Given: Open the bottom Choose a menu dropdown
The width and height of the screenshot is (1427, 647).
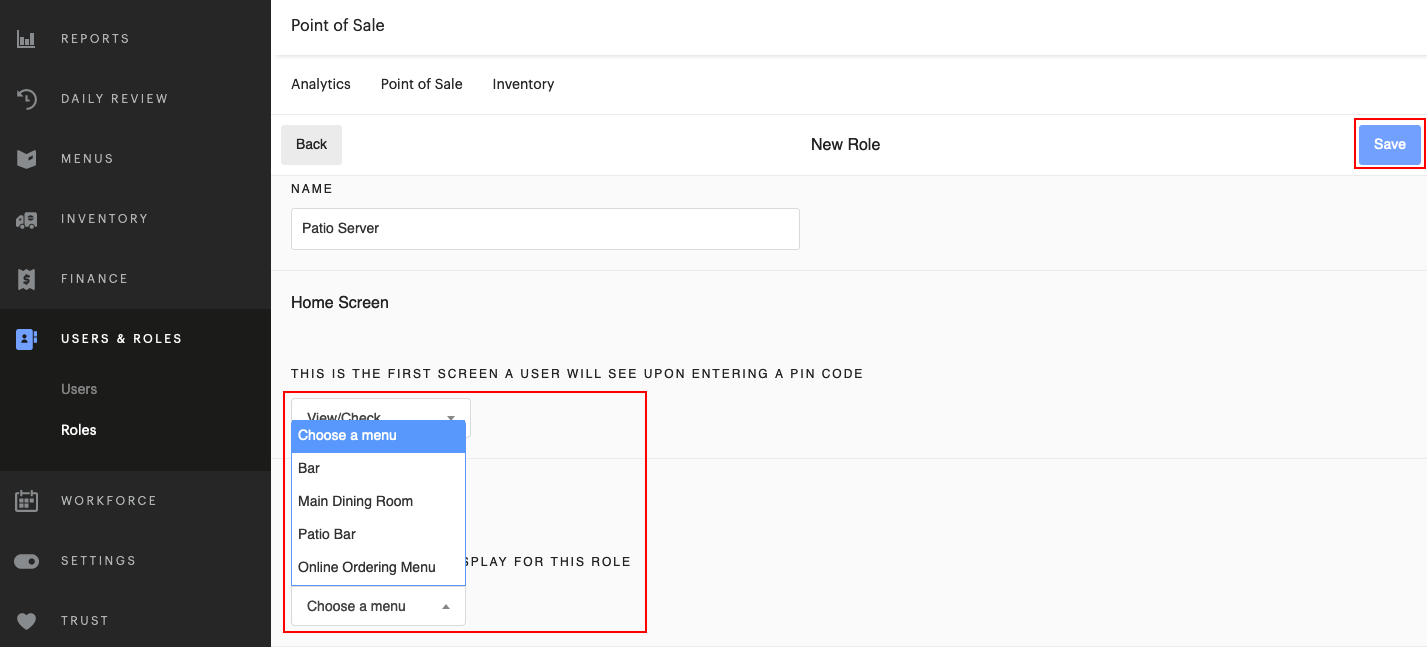Looking at the screenshot, I should tap(378, 606).
